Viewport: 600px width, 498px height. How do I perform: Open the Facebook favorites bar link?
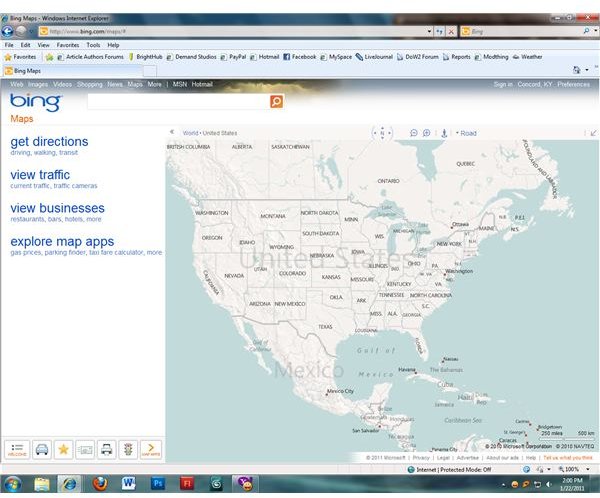(x=300, y=57)
